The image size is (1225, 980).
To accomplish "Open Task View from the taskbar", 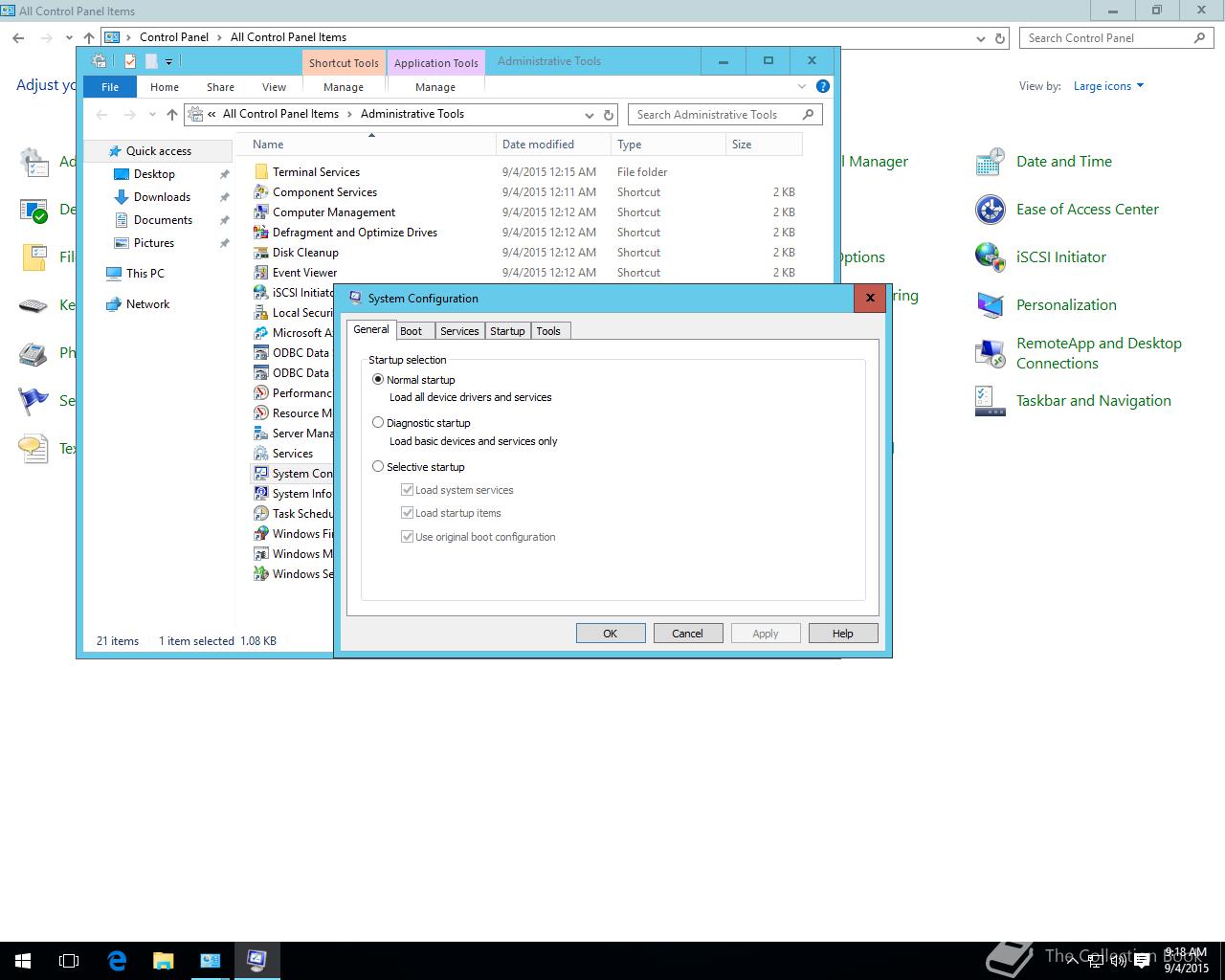I will (x=69, y=960).
